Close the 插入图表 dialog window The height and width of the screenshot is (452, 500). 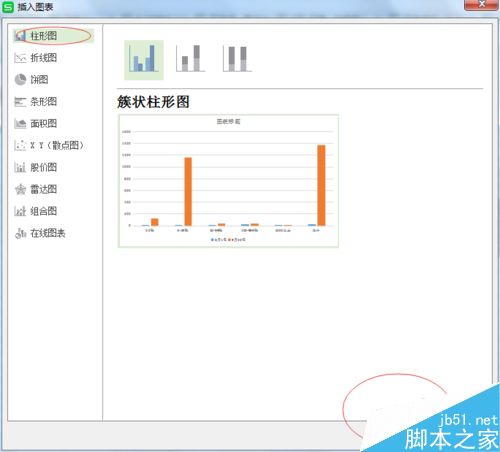tap(481, 5)
